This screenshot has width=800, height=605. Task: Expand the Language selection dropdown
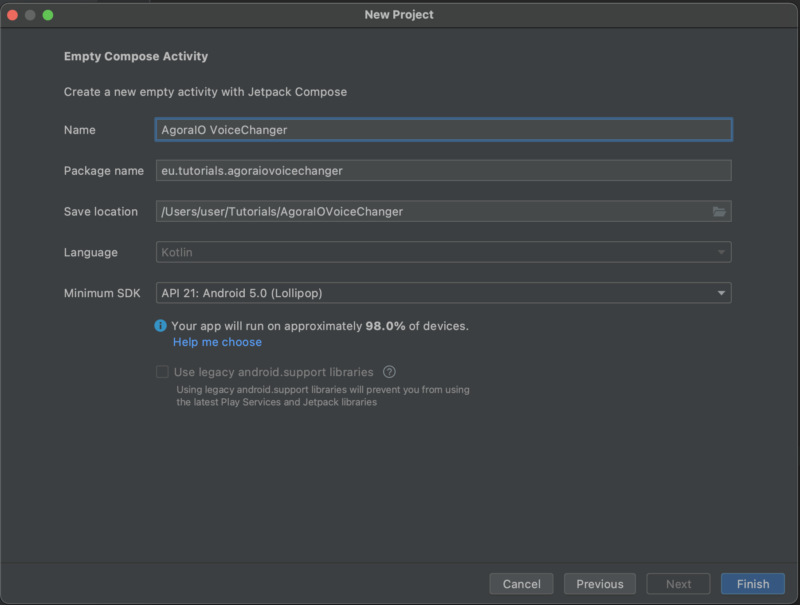[x=443, y=252]
